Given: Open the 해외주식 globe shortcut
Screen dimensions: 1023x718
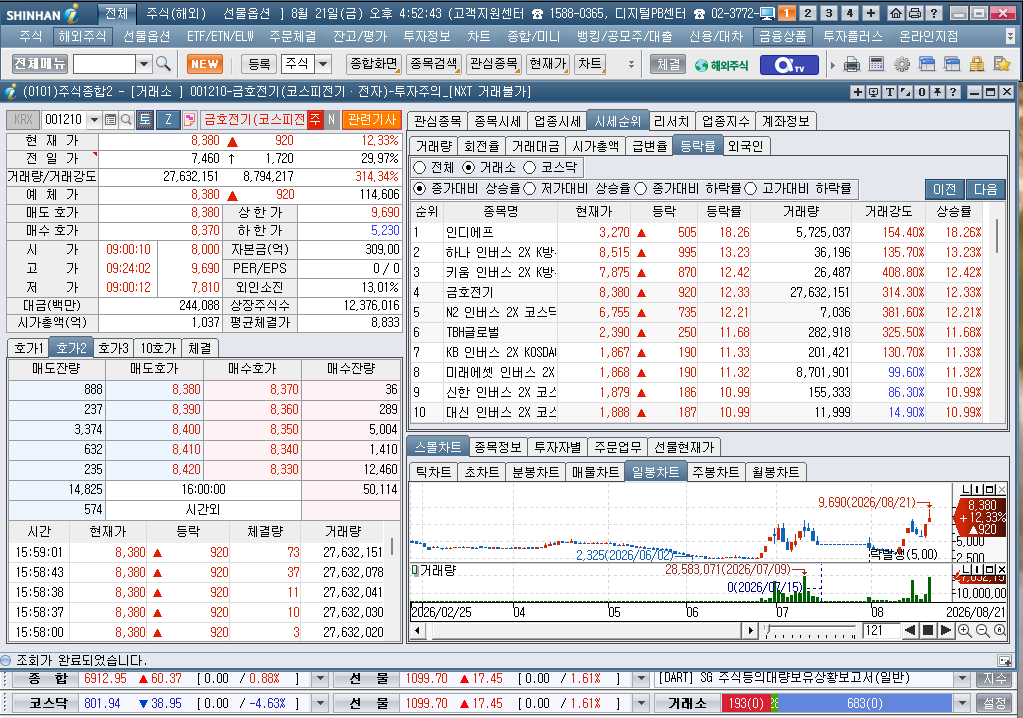Looking at the screenshot, I should tap(722, 65).
